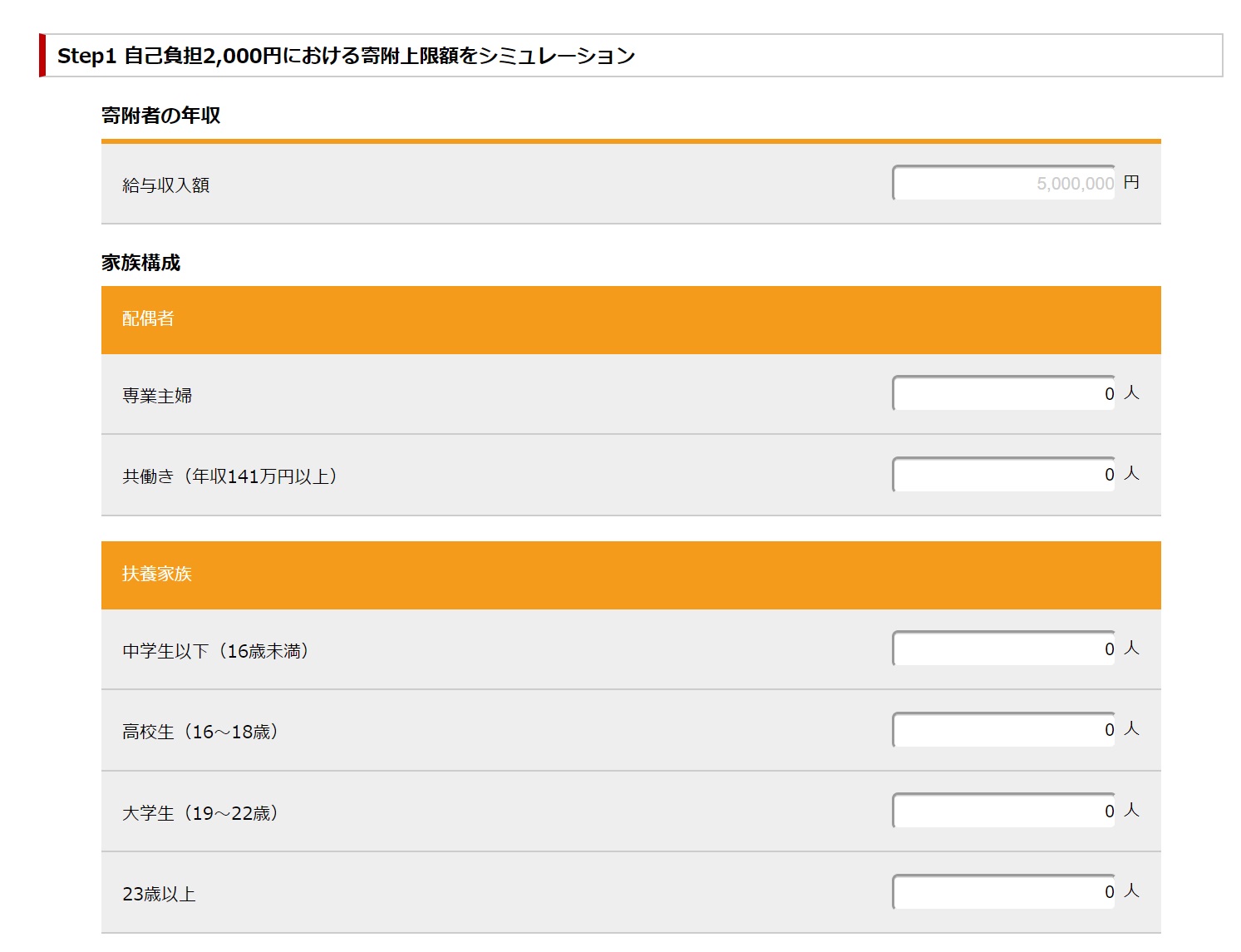Click the 大学生 (19～22歳) number input
This screenshot has width=1241, height=952.
(x=1003, y=811)
